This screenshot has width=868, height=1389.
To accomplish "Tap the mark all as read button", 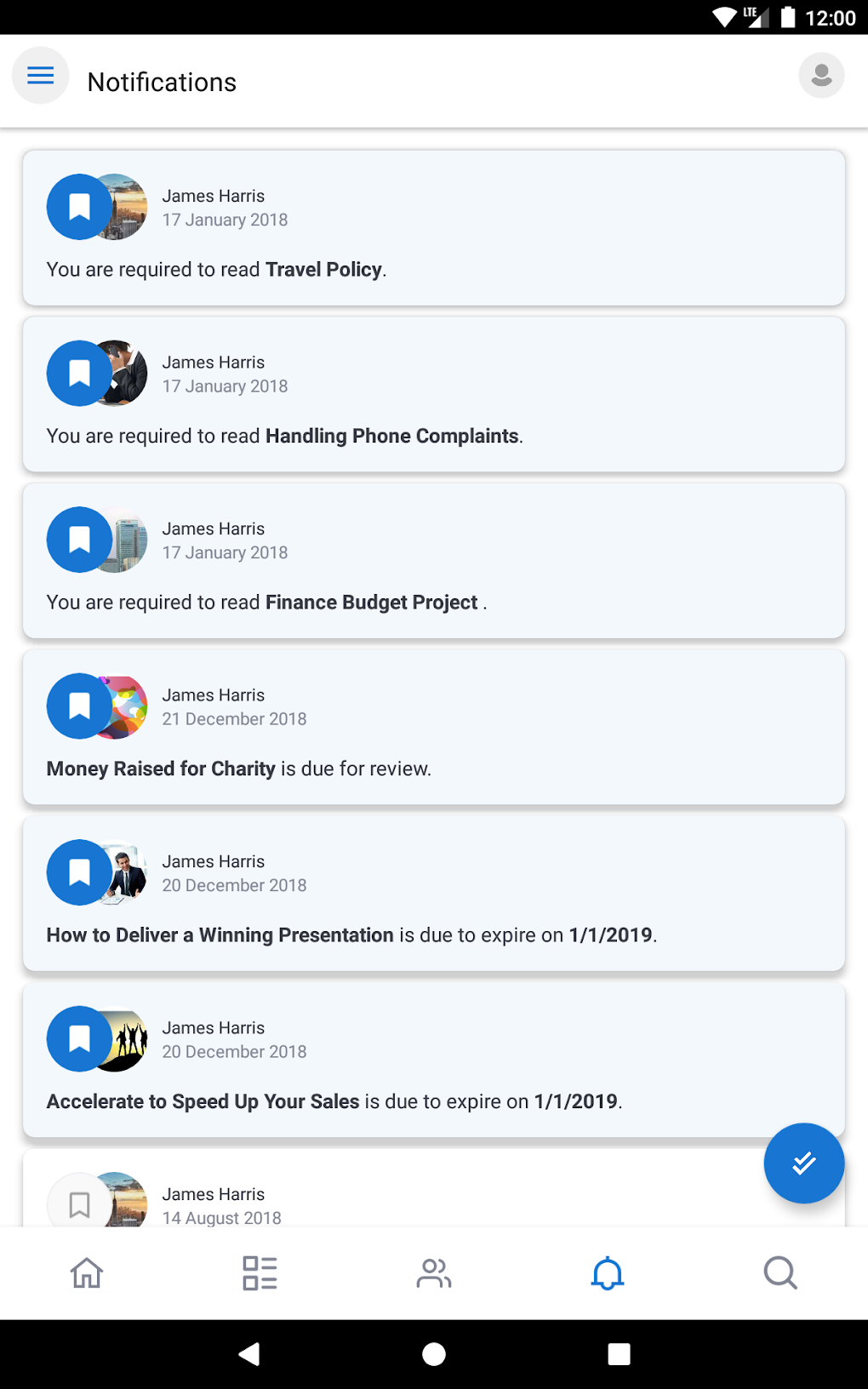I will pos(803,1163).
